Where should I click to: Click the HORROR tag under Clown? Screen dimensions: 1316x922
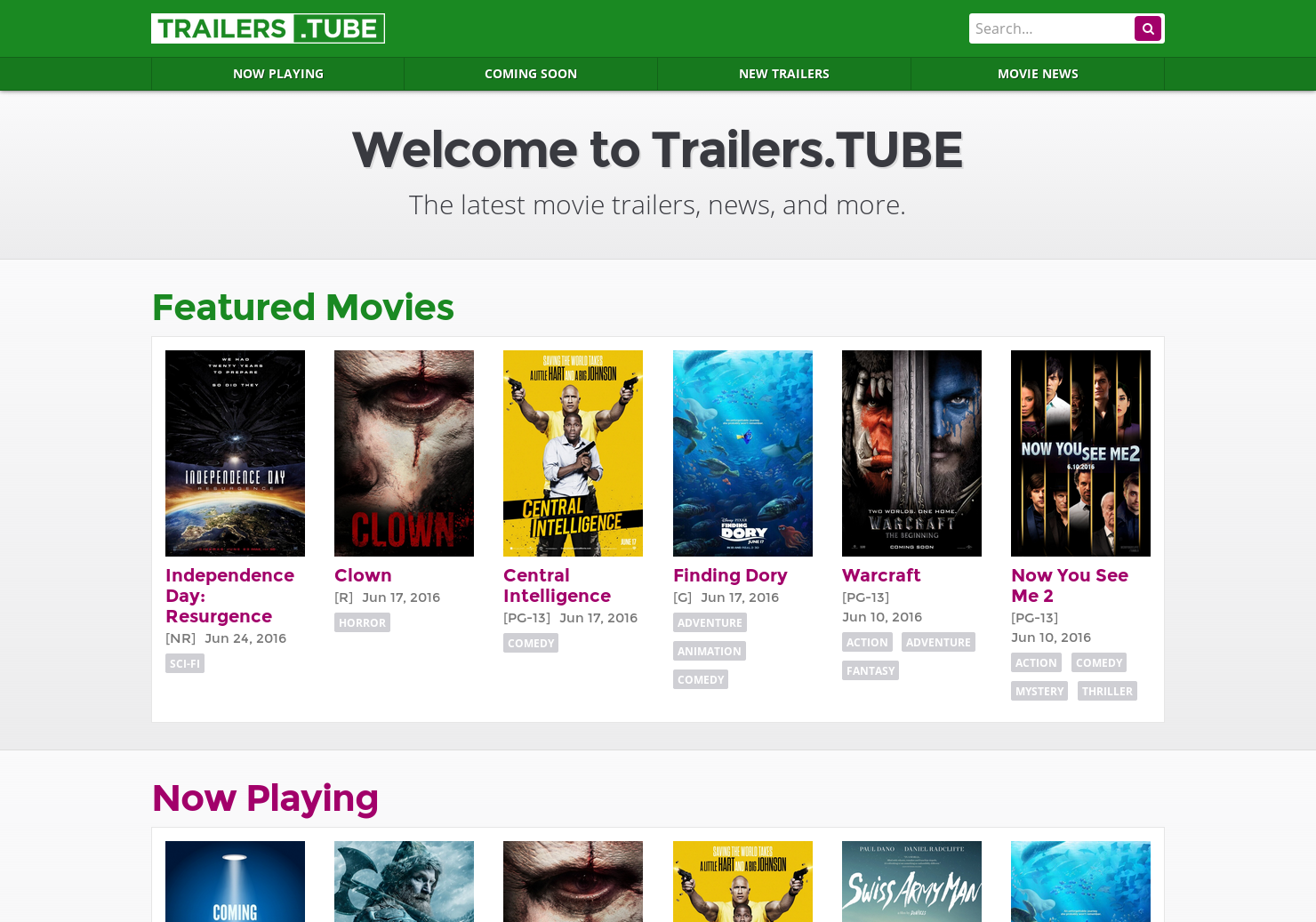362,622
